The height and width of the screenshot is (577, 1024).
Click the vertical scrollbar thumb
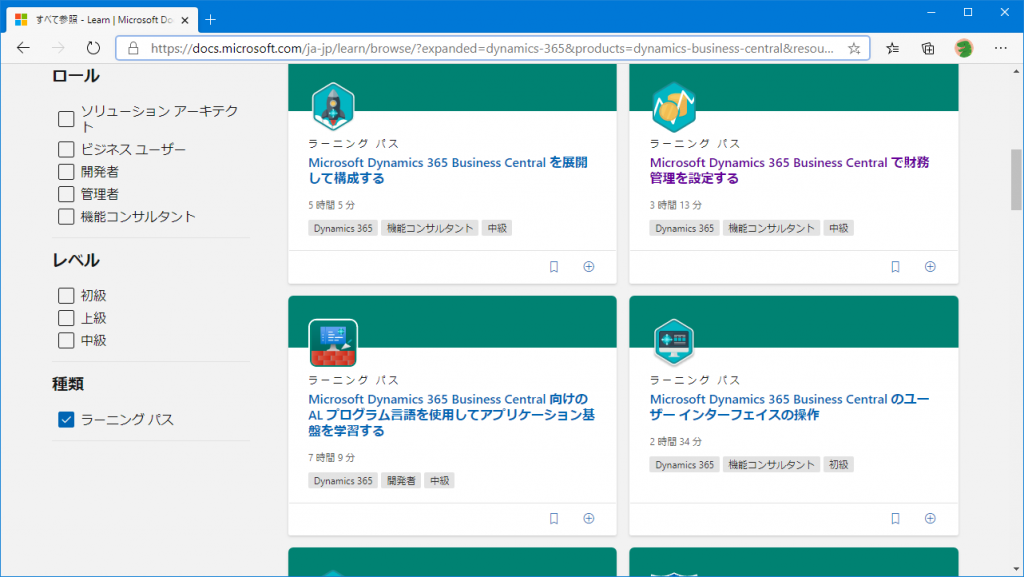click(1016, 179)
